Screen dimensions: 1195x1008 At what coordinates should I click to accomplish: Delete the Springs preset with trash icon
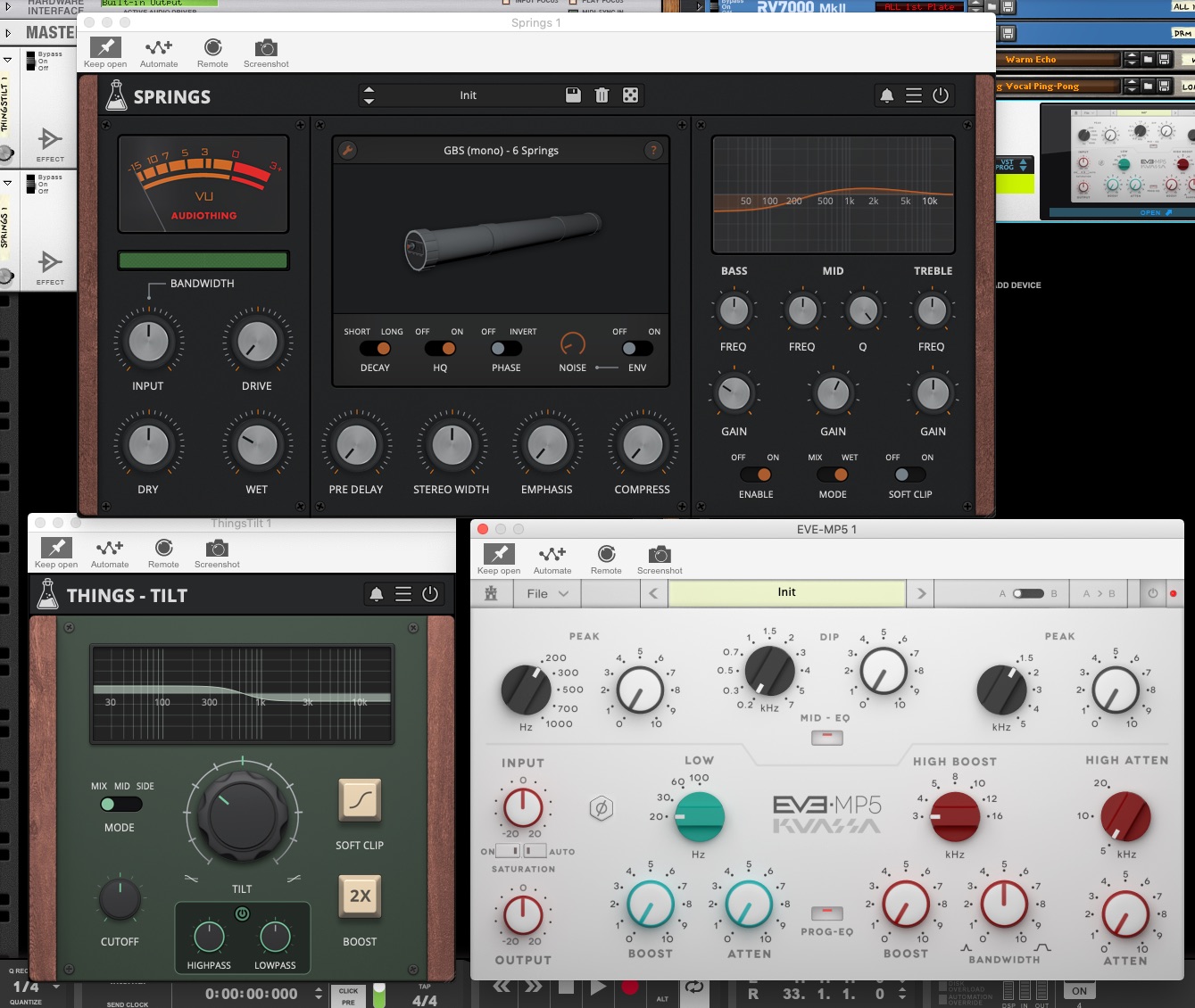click(x=602, y=95)
